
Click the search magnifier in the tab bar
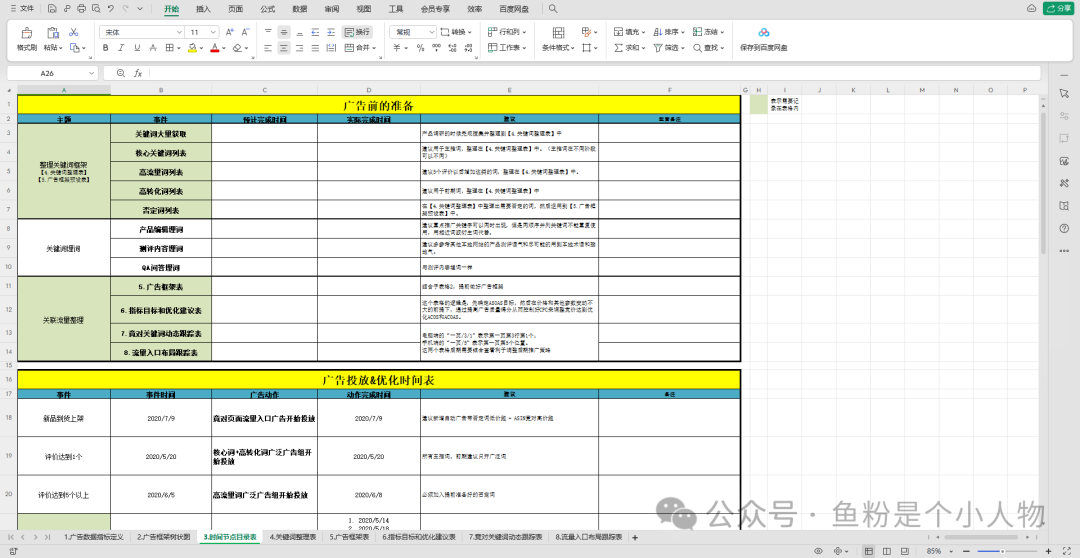pos(552,9)
